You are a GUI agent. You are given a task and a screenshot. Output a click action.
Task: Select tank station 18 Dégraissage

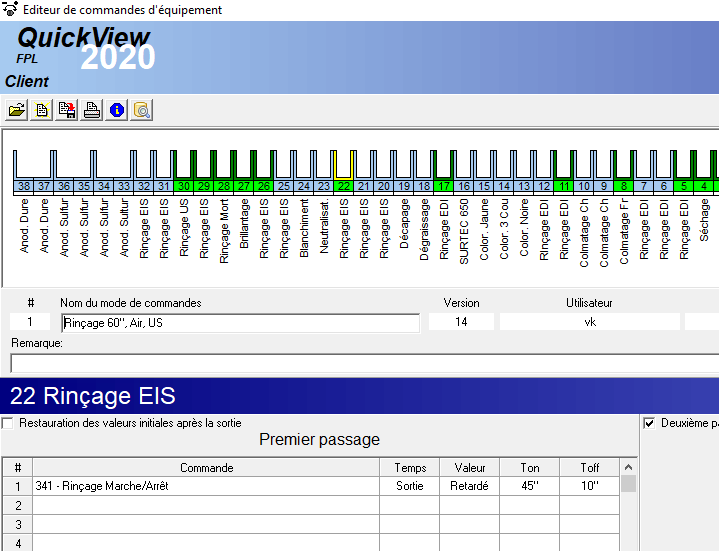pyautogui.click(x=424, y=186)
